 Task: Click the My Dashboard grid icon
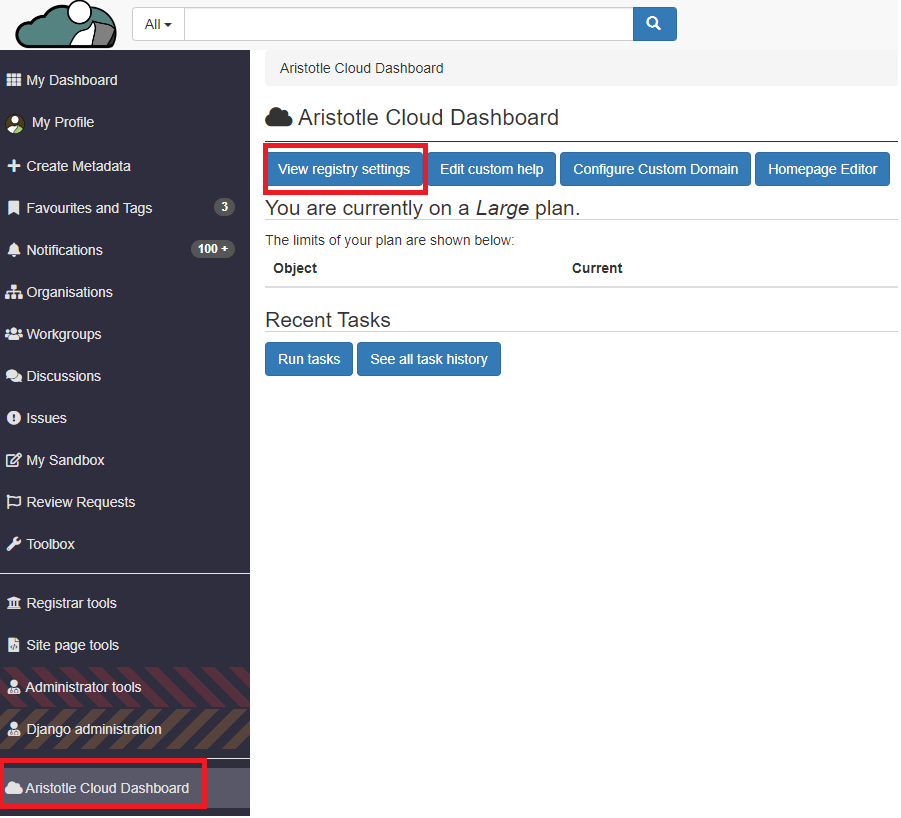point(14,80)
